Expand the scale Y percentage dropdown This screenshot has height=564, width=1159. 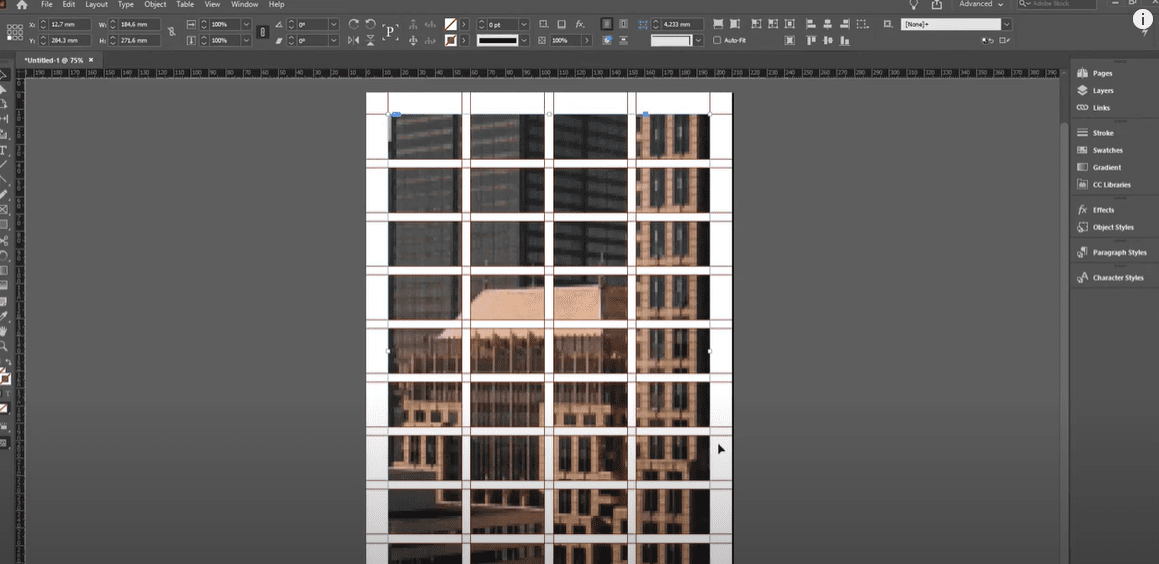click(x=246, y=40)
